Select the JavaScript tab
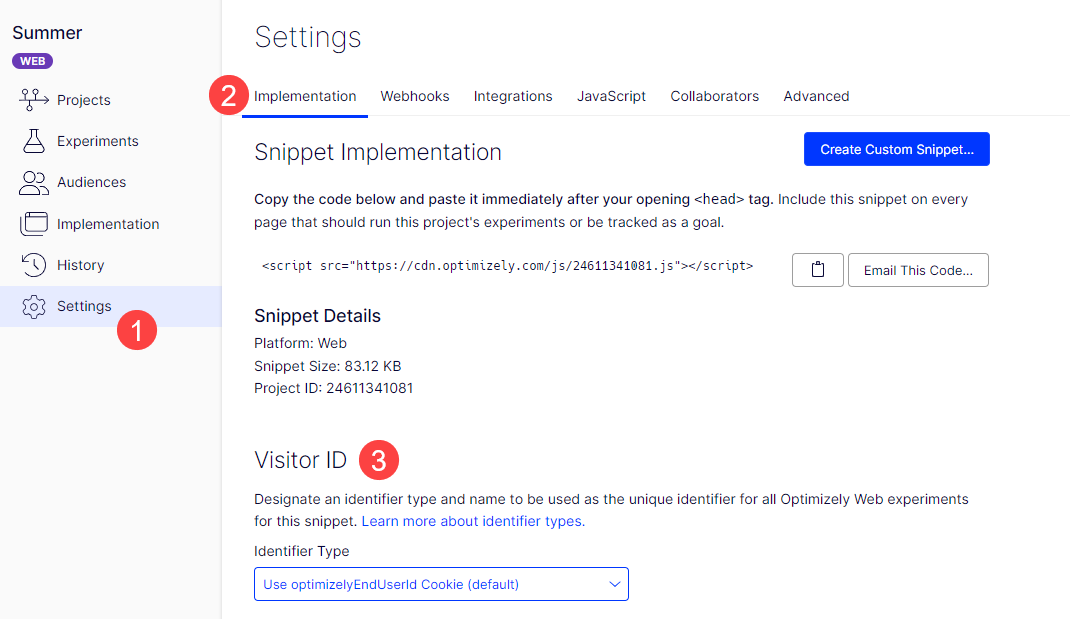Viewport: 1070px width, 619px height. (611, 96)
